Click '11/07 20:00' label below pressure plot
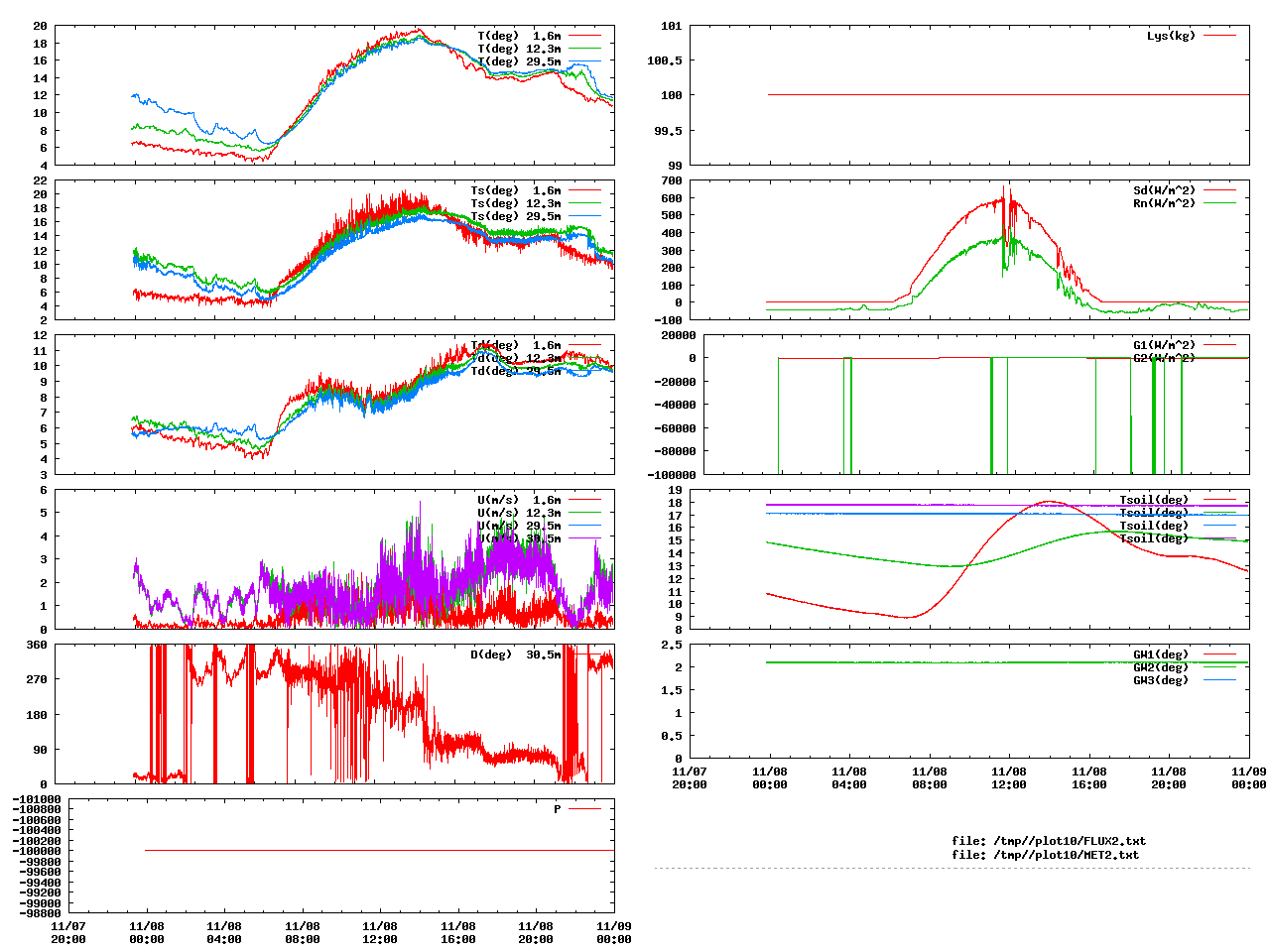 coord(68,933)
